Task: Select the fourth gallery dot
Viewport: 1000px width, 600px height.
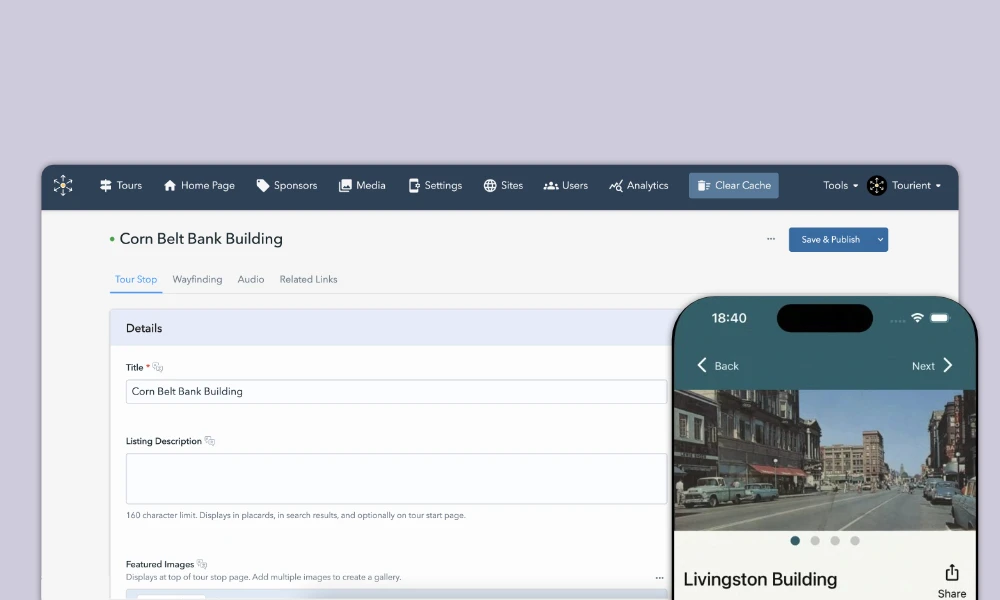Action: [855, 541]
